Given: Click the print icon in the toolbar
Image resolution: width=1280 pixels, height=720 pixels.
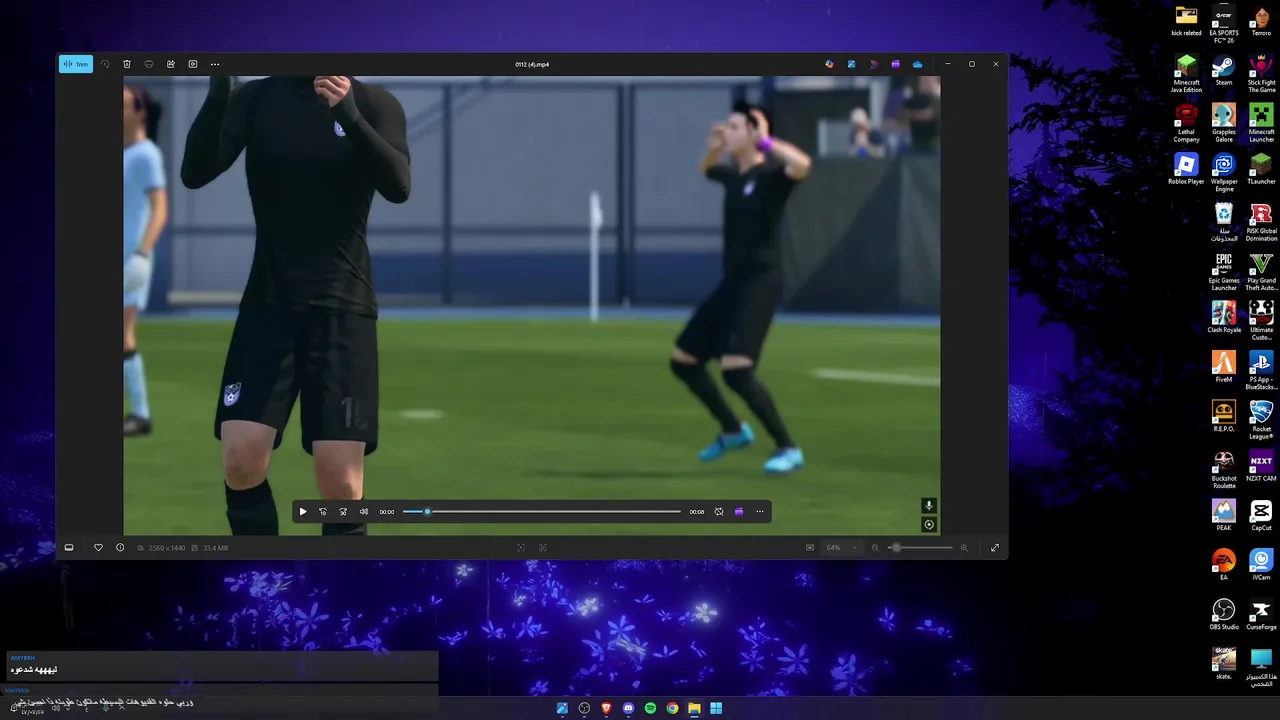Looking at the screenshot, I should pos(149,64).
